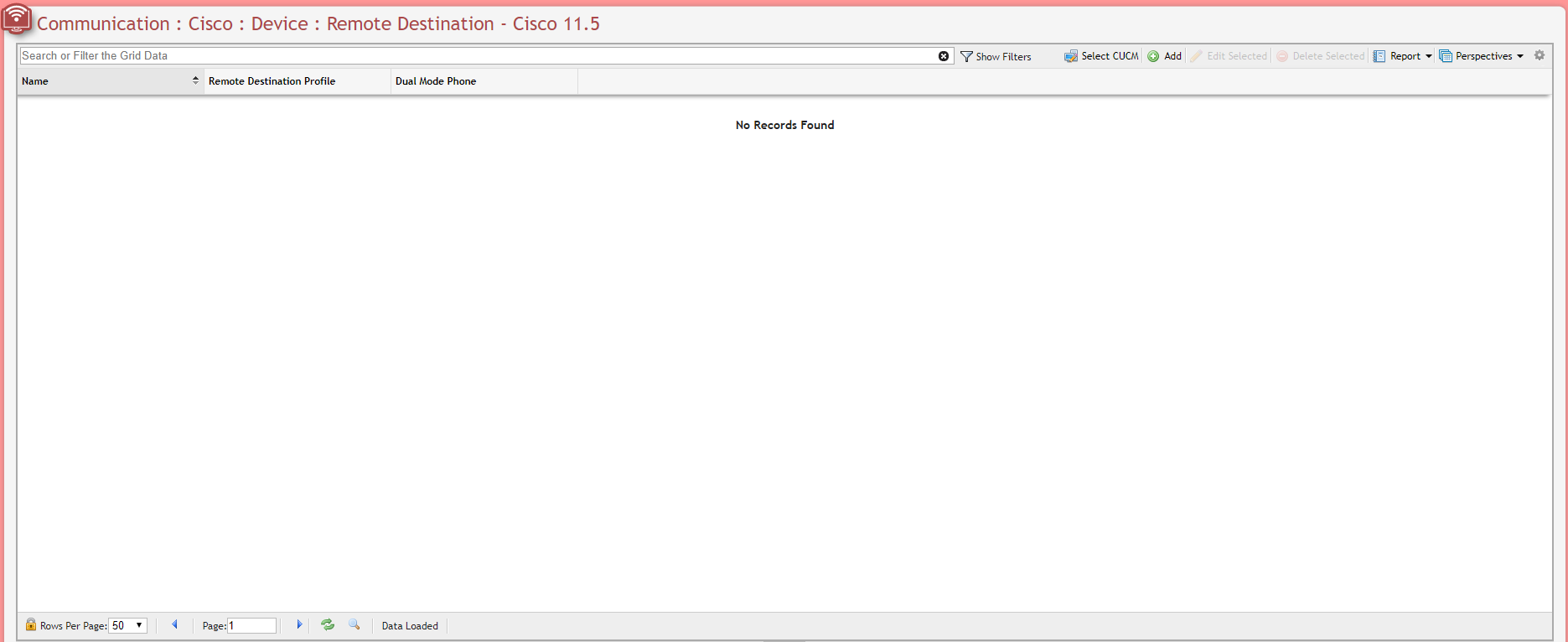This screenshot has height=642, width=1568.
Task: Open the Rows Per Page dropdown
Action: (x=128, y=625)
